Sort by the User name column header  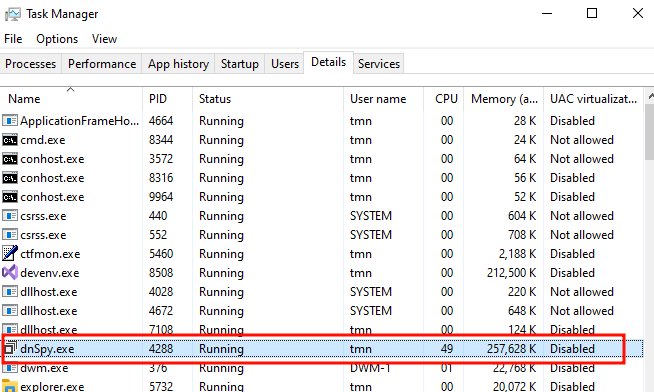tap(383, 99)
